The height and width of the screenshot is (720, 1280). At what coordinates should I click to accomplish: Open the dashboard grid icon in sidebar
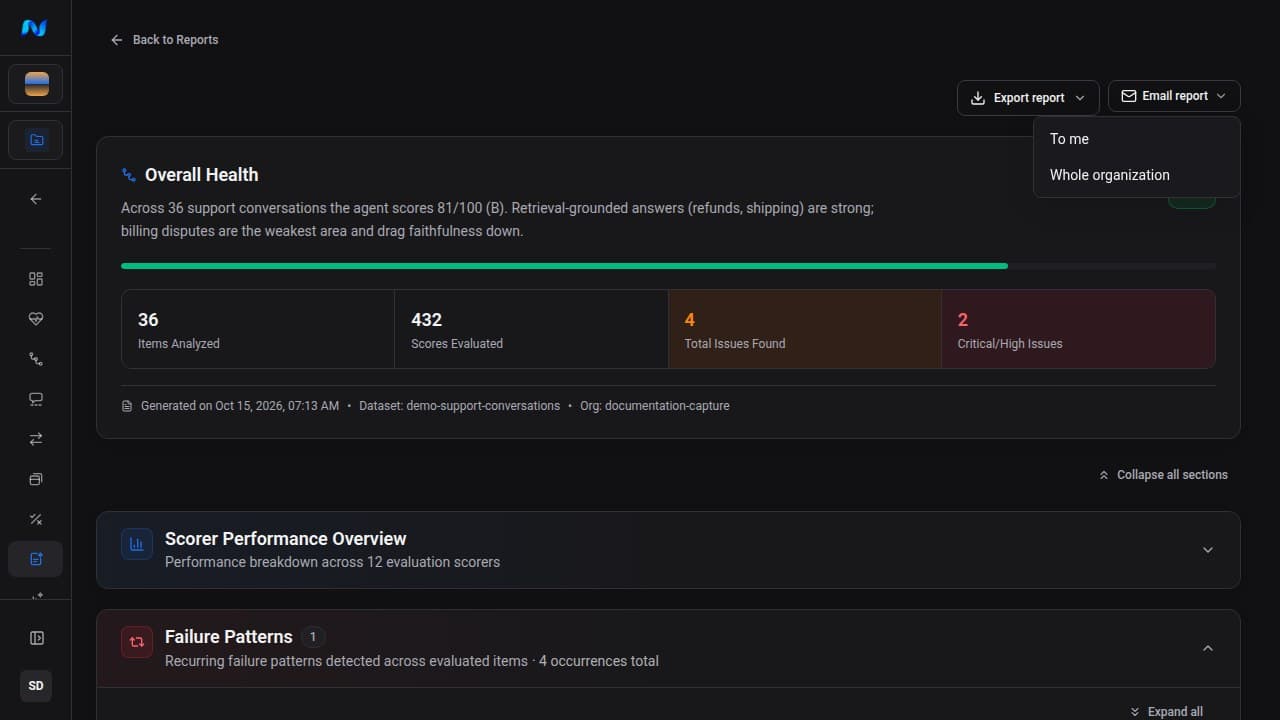click(36, 279)
